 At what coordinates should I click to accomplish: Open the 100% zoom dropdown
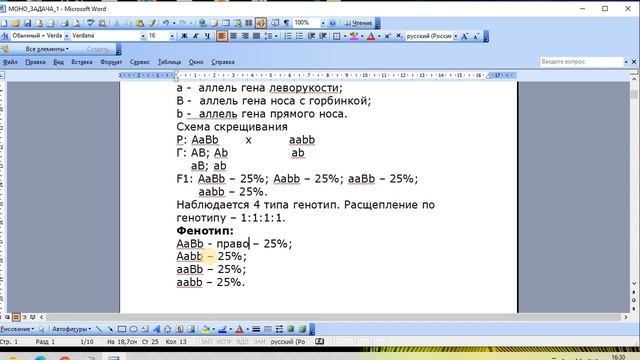point(323,23)
